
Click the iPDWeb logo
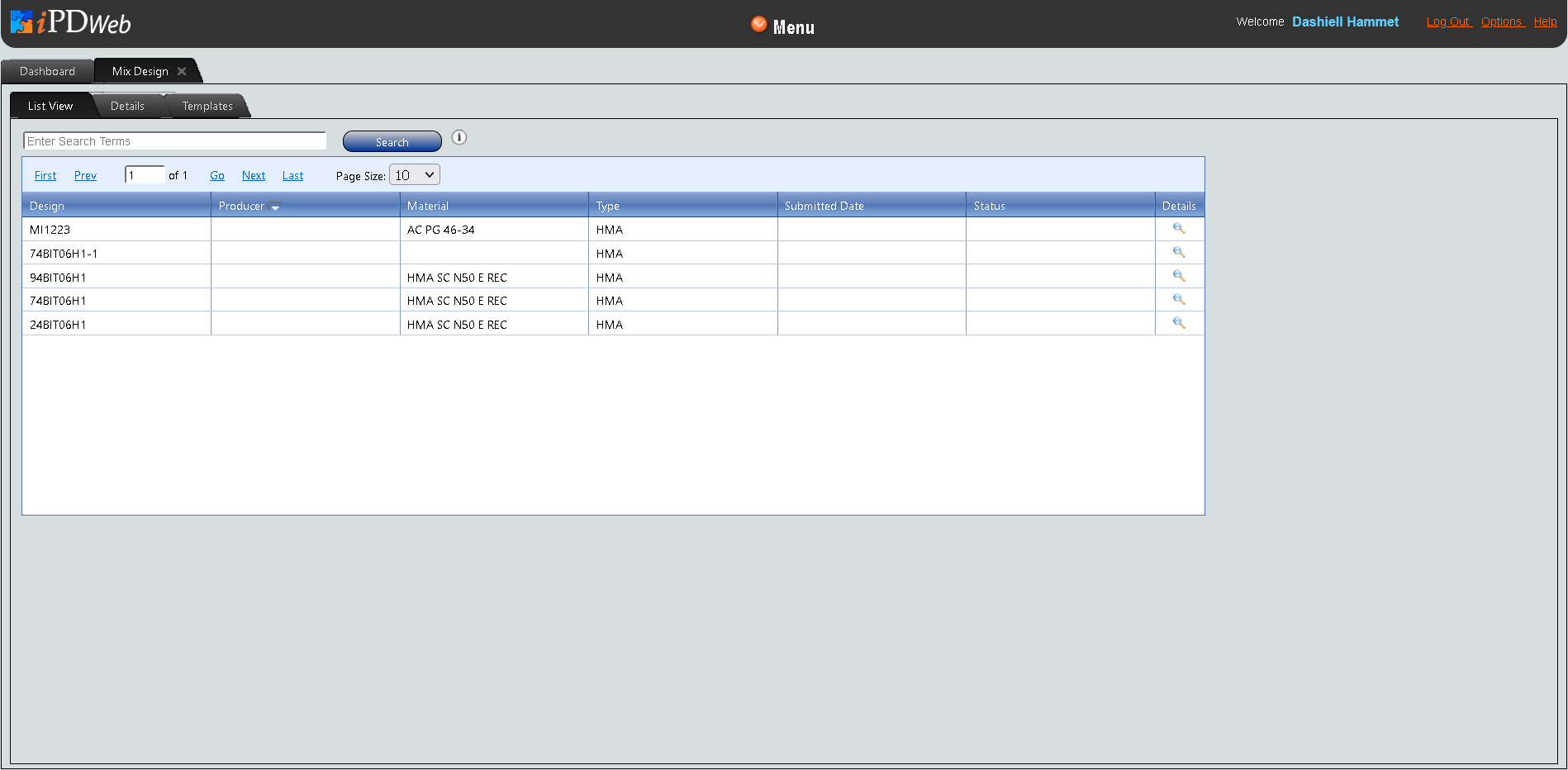71,22
